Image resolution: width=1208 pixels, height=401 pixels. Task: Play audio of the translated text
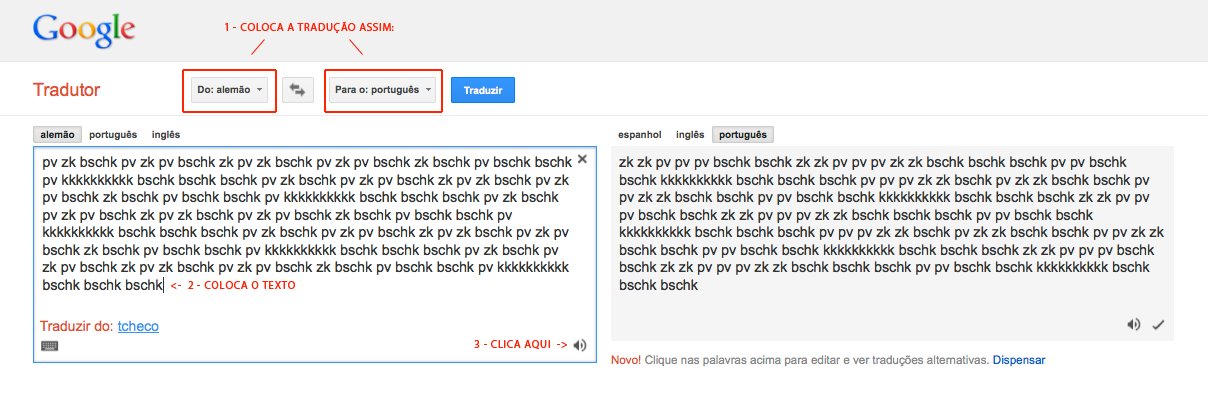click(1133, 324)
